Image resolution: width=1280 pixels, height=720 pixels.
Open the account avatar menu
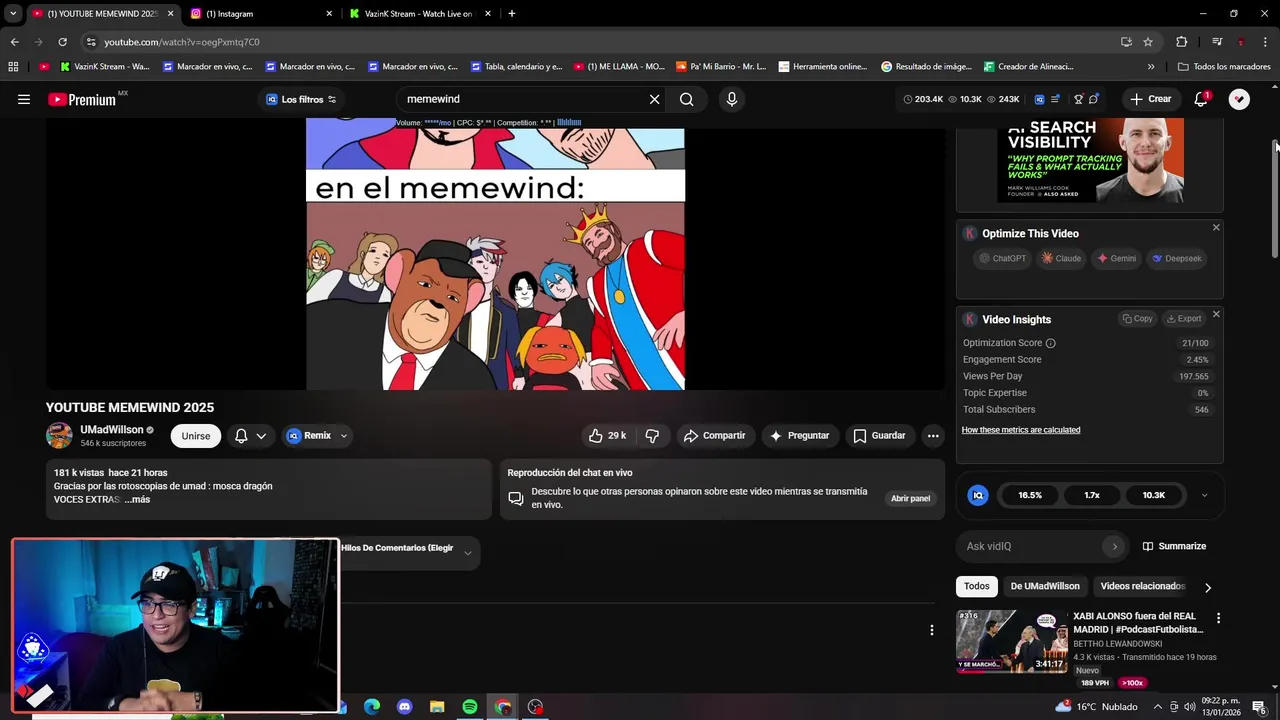click(1239, 99)
